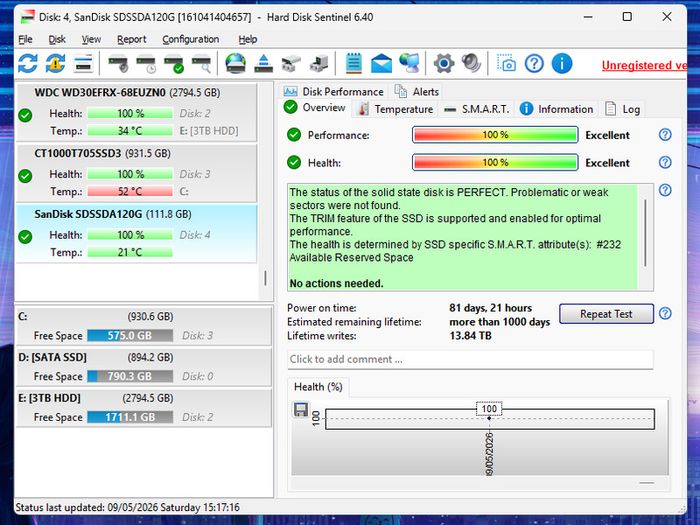
Task: Click the Click to add comment field
Action: click(x=470, y=359)
